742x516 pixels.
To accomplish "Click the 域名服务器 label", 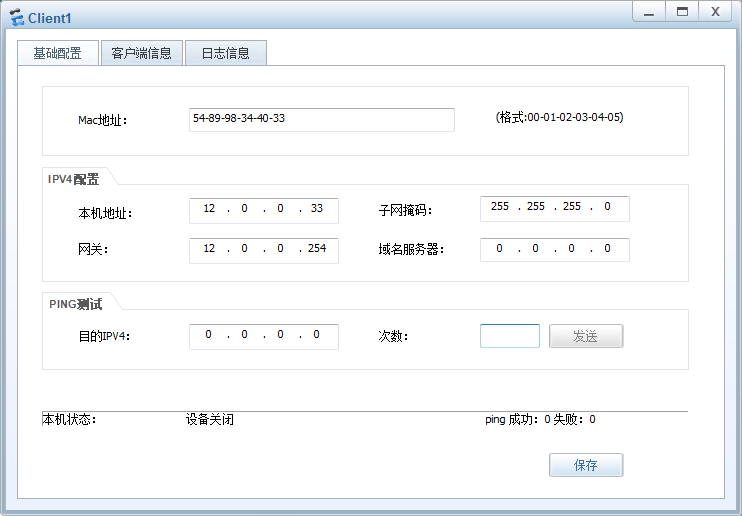I will [411, 249].
